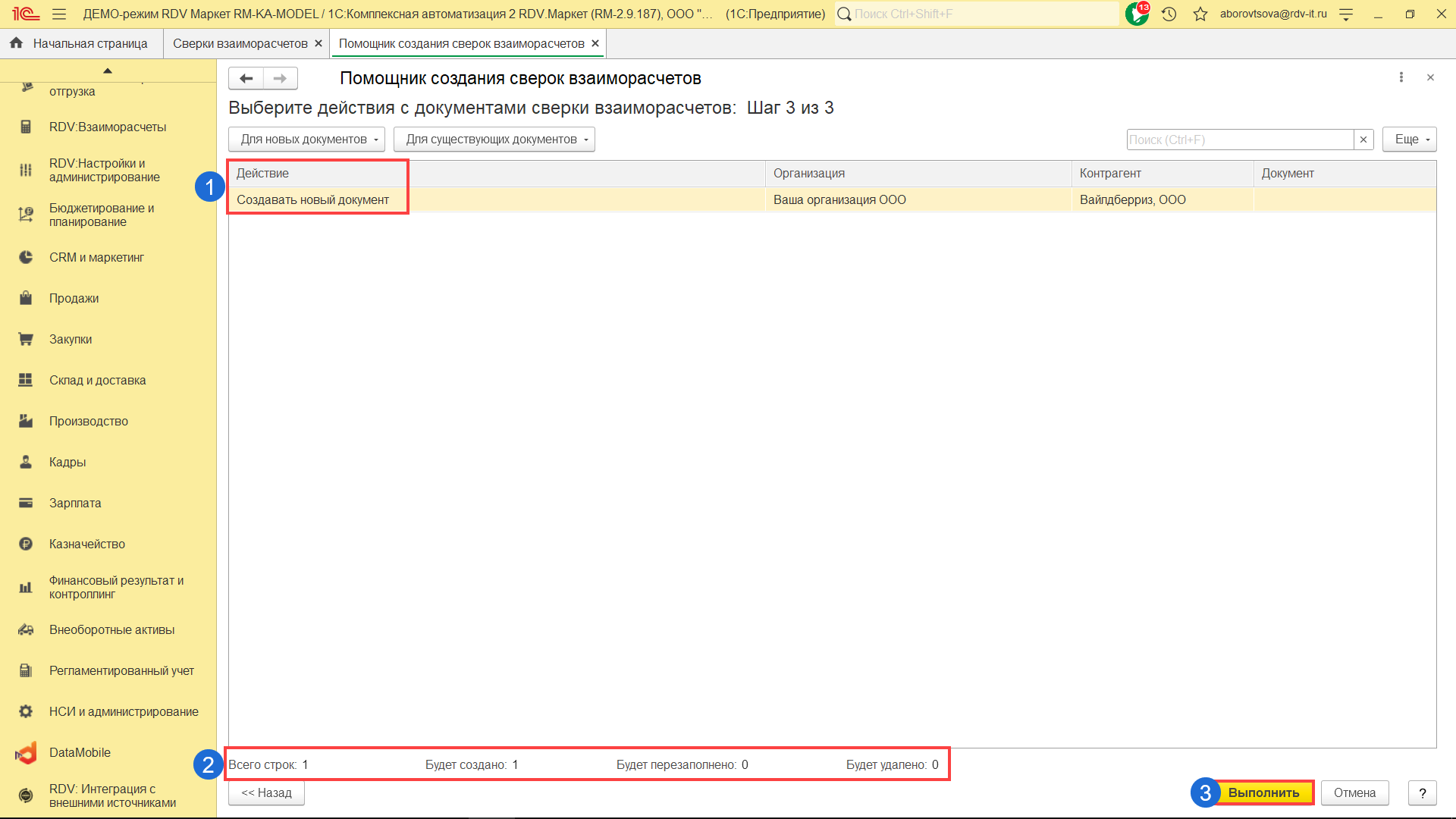Clear the search field with X button
The width and height of the screenshot is (1456, 819).
pos(1363,140)
